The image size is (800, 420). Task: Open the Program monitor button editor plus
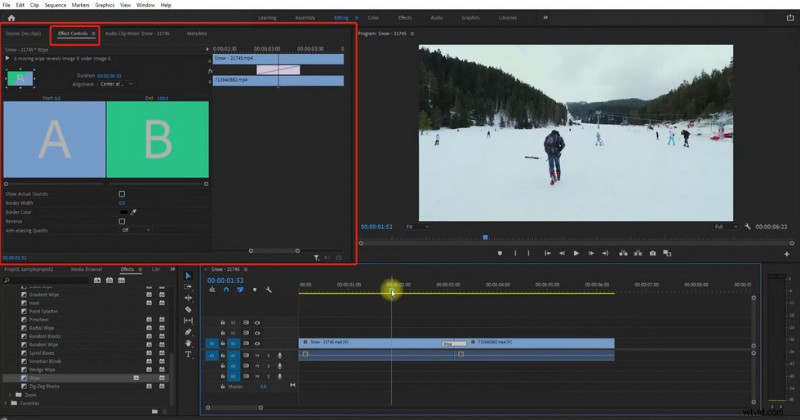pyautogui.click(x=786, y=254)
